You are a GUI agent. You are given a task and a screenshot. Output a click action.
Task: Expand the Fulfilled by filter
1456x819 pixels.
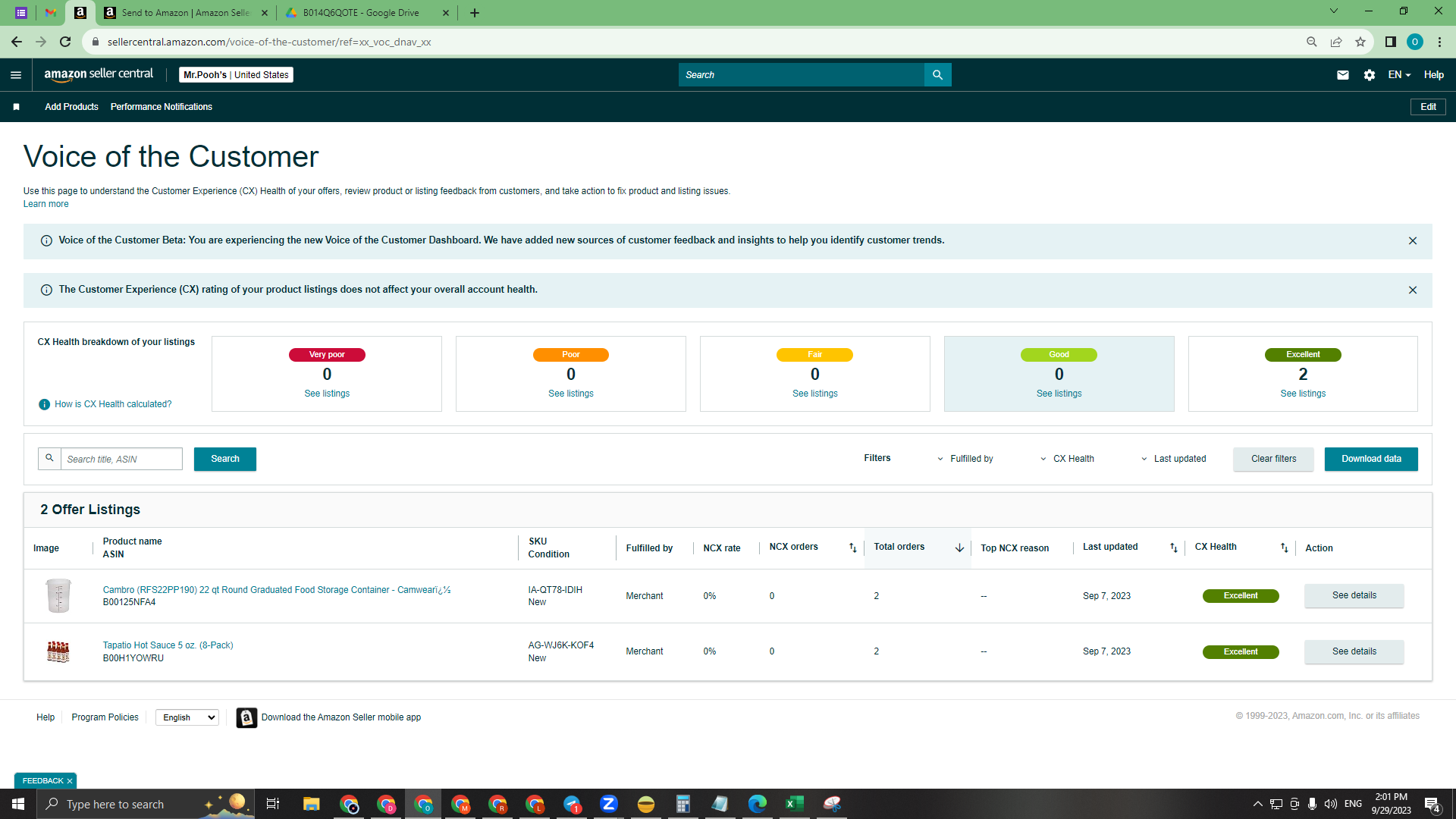[965, 460]
